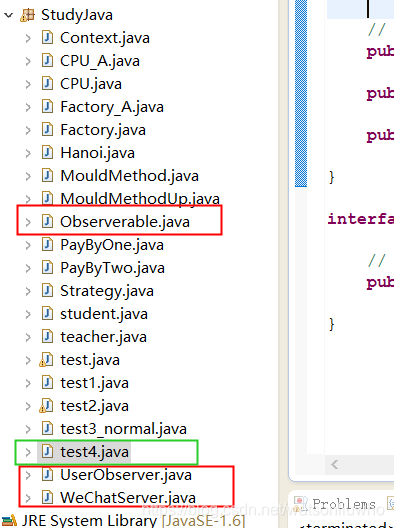Select WeChatServer.java in the package tree
This screenshot has height=528, width=394.
coord(128,498)
